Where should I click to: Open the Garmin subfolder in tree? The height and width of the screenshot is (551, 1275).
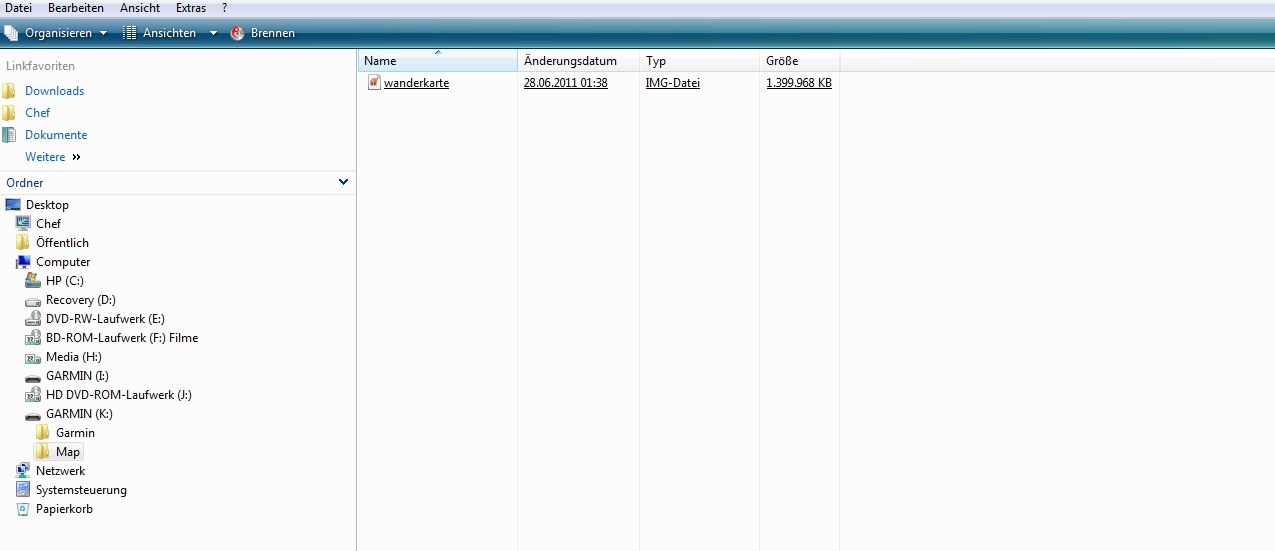pos(75,433)
